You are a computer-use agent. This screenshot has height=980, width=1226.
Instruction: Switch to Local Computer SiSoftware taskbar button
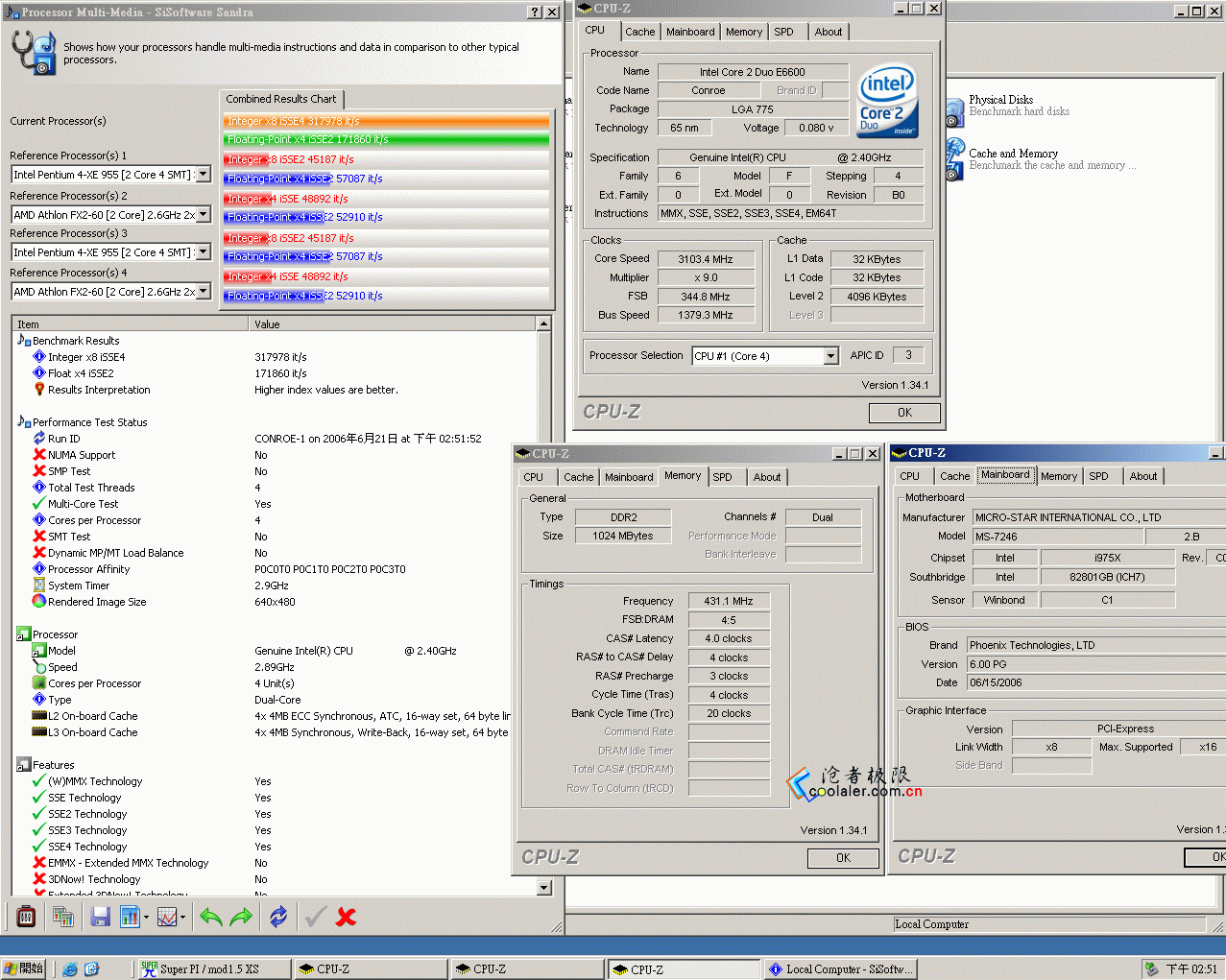point(840,969)
